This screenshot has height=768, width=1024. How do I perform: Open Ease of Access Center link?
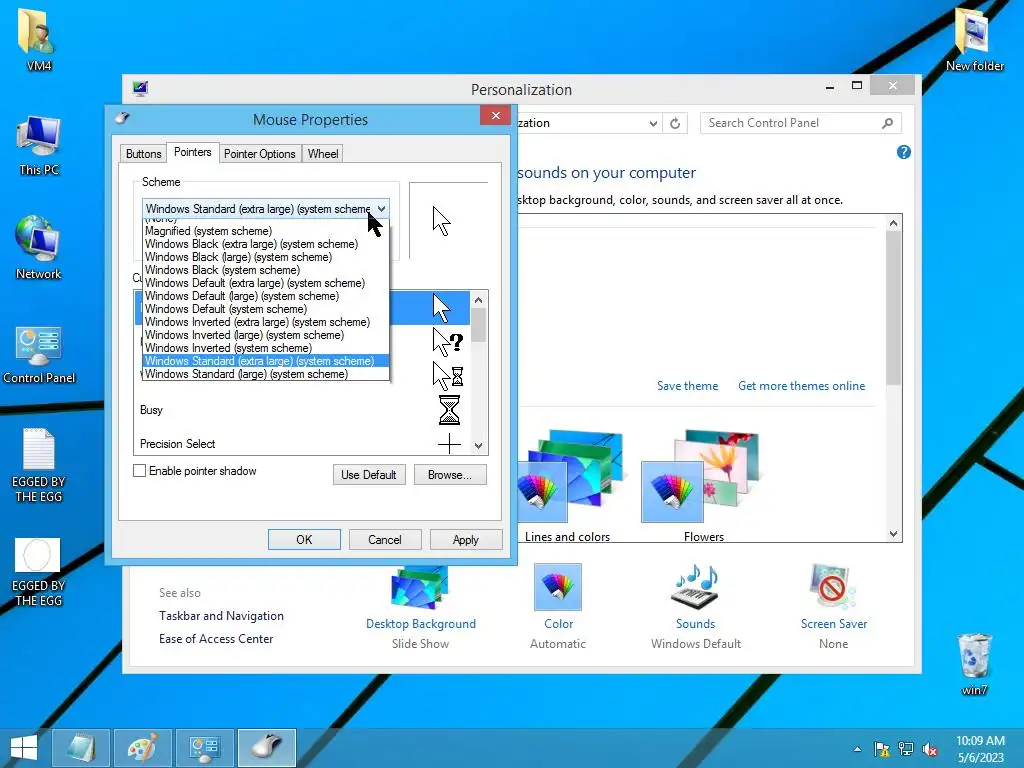(216, 639)
